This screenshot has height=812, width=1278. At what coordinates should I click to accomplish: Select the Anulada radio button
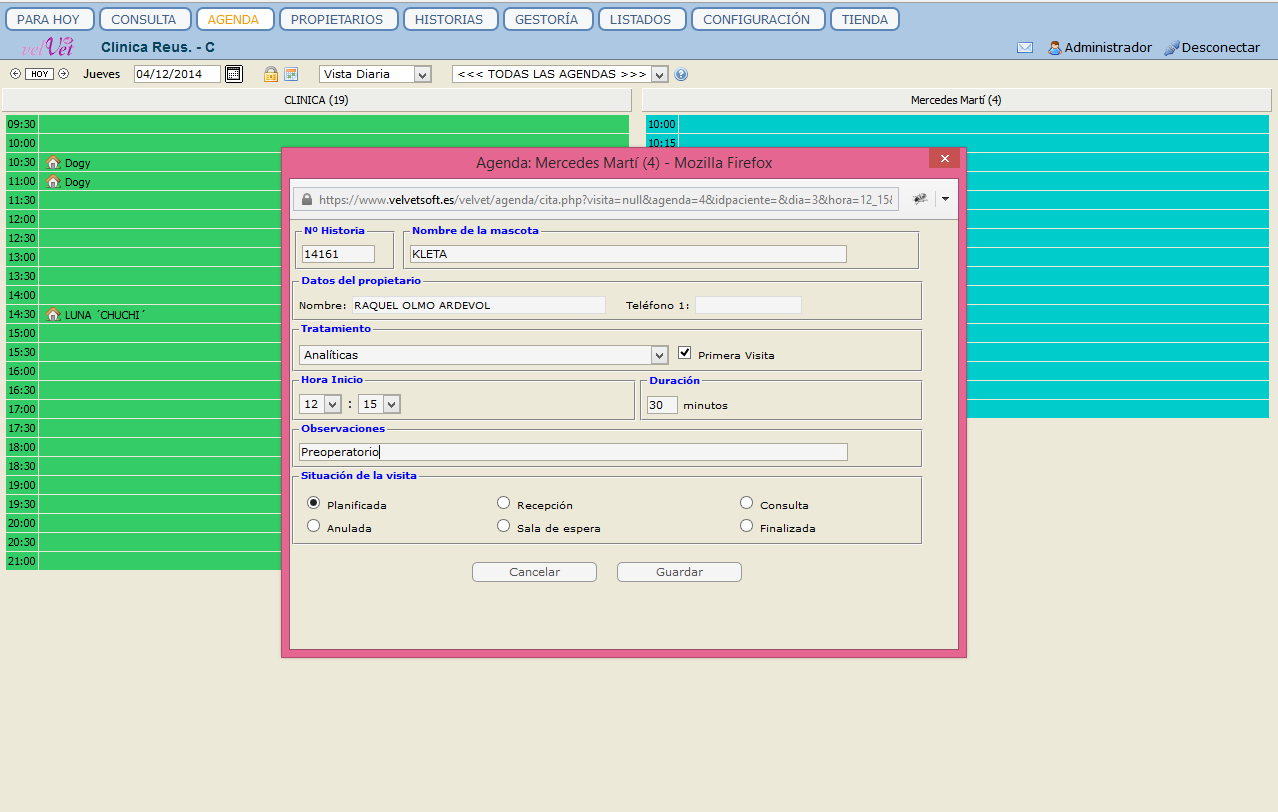[314, 526]
